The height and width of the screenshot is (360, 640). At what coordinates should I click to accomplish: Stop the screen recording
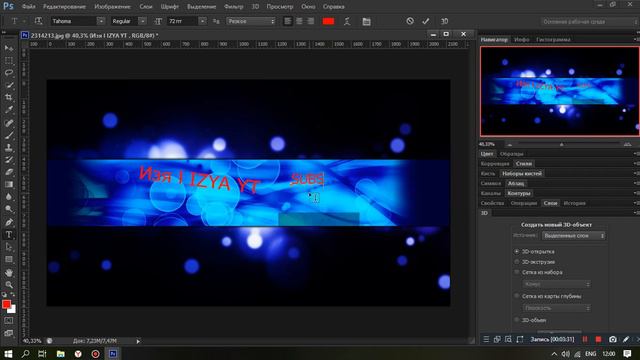(598, 339)
